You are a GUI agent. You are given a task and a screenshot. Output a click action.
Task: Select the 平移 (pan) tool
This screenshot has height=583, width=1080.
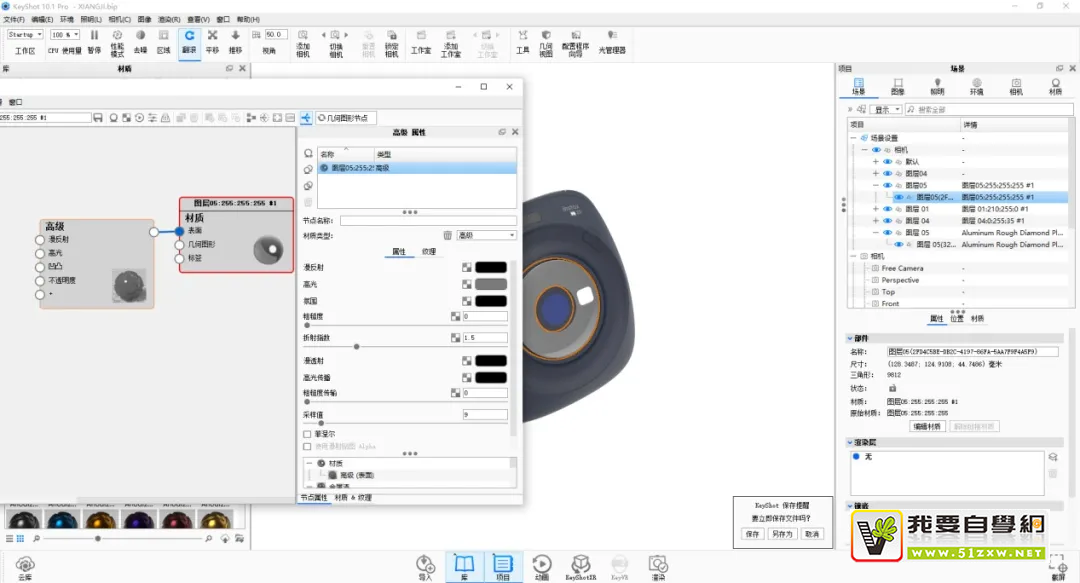pos(212,40)
